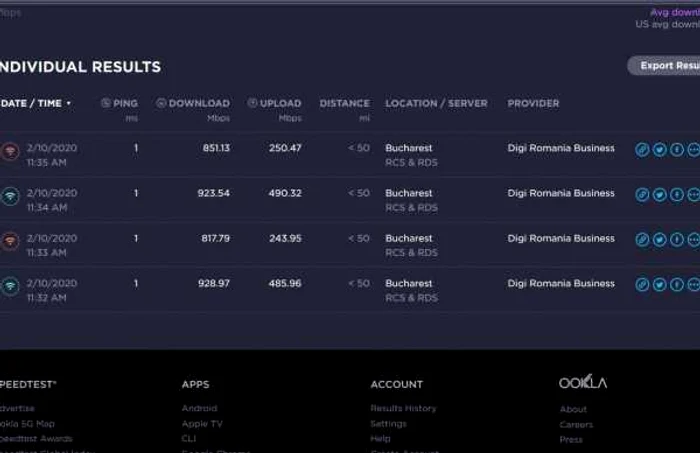700x453 pixels.
Task: Click the Wi-Fi icon on the 11:34 AM row
Action: tap(10, 196)
